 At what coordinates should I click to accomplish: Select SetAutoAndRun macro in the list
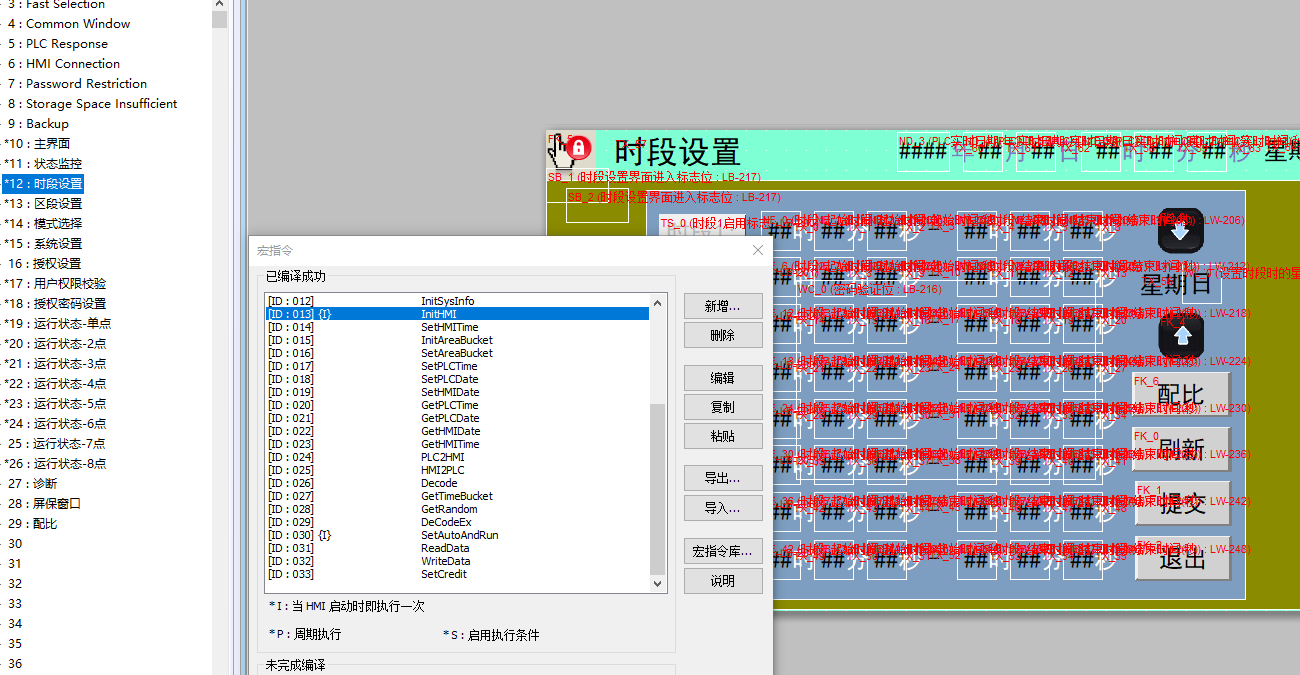pyautogui.click(x=459, y=535)
